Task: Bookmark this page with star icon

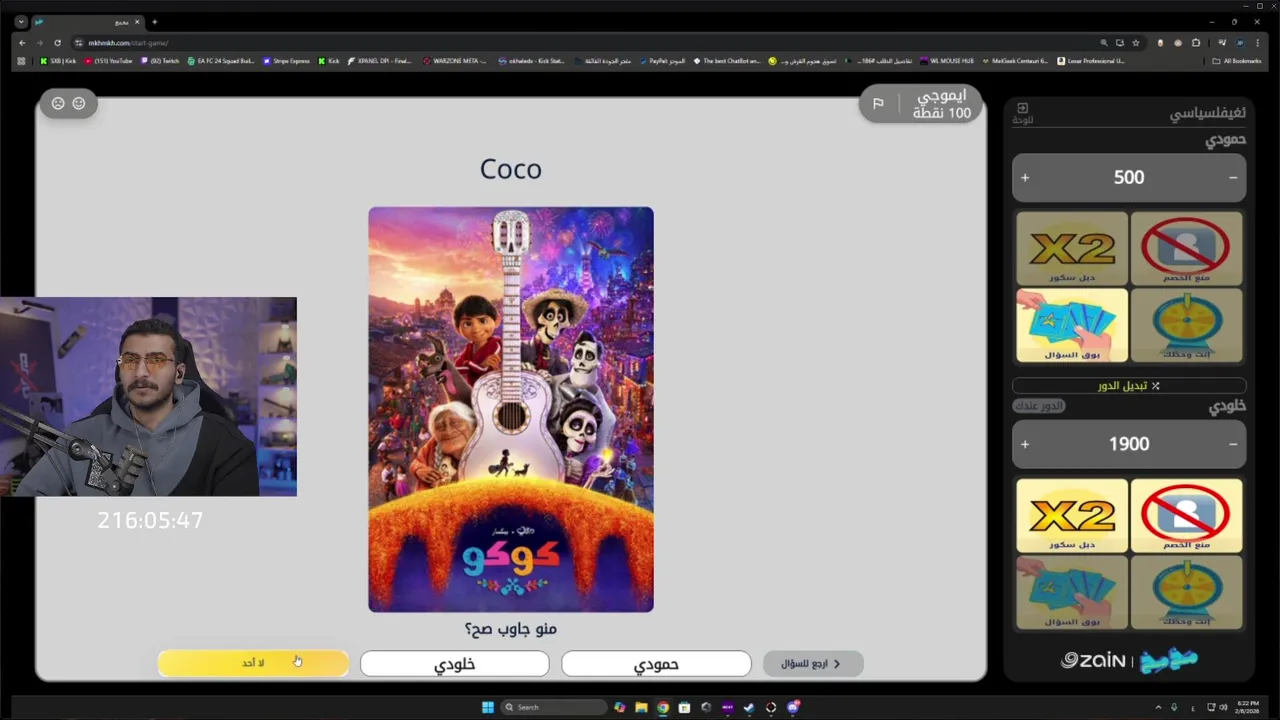Action: 1136,43
